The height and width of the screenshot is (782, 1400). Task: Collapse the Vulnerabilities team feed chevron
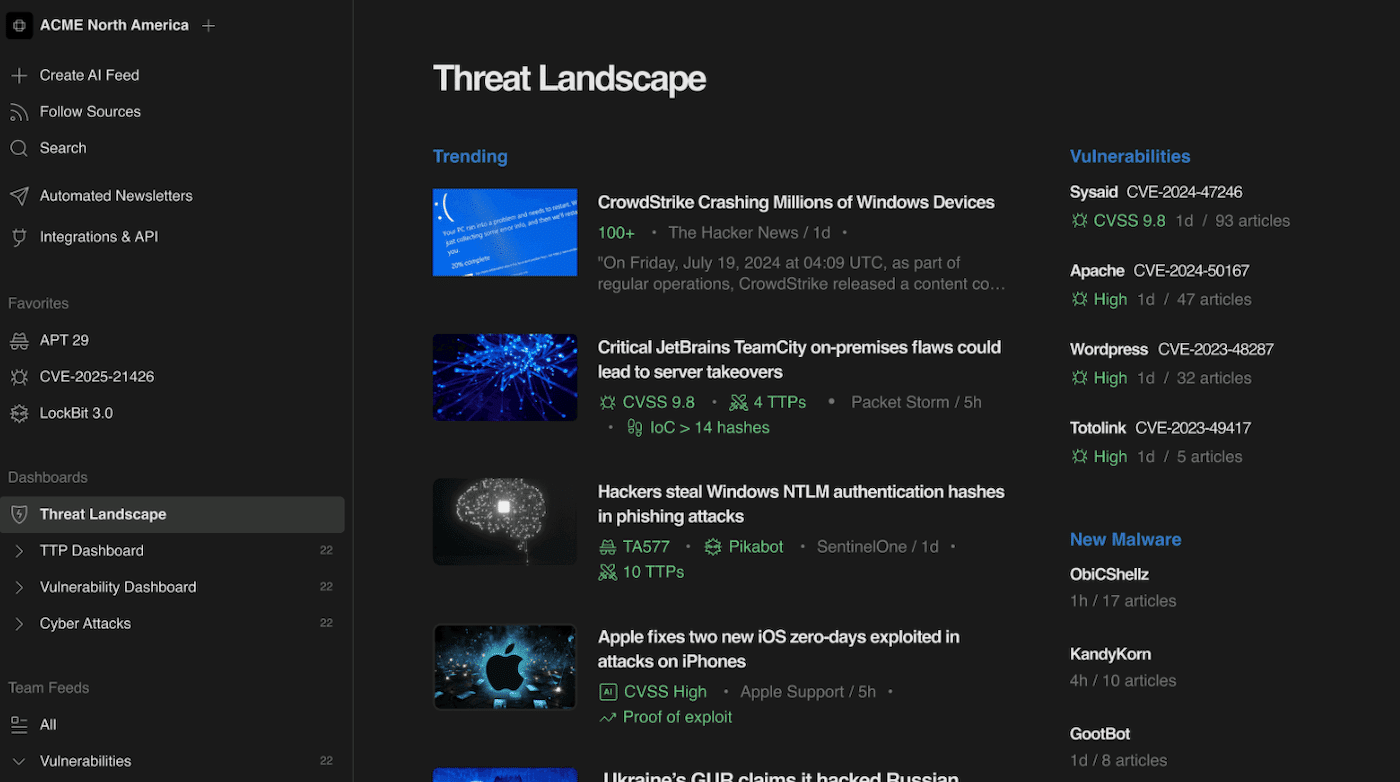point(19,762)
